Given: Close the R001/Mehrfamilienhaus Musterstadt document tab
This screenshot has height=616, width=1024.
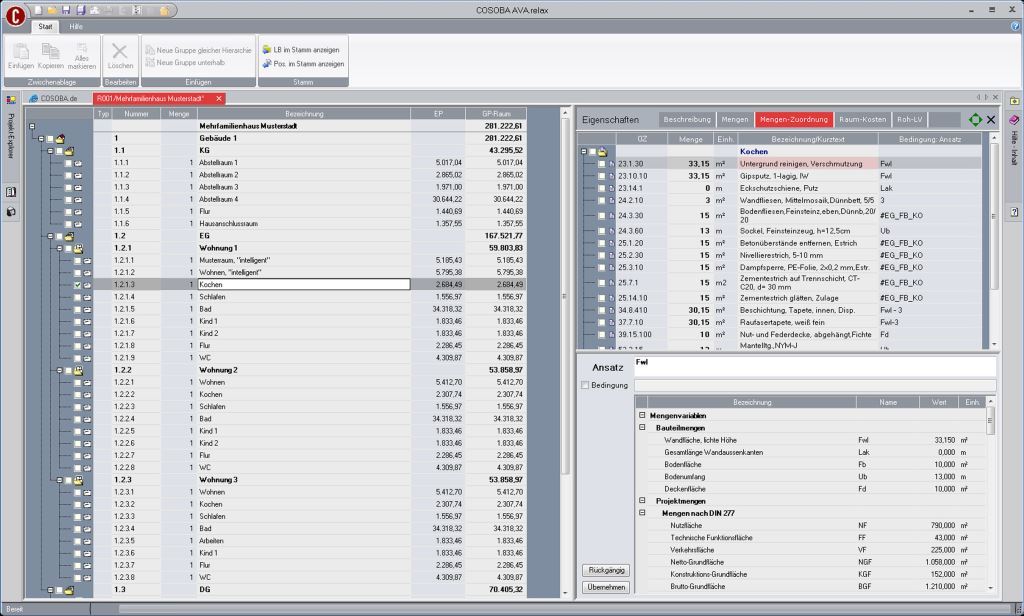Looking at the screenshot, I should (x=219, y=99).
